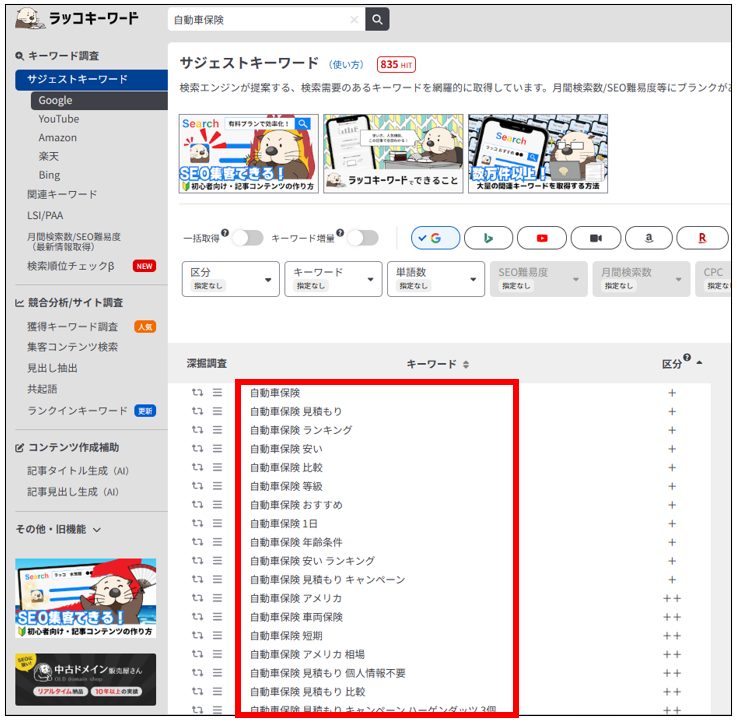
Task: Click the 使い方 help link
Action: [x=346, y=65]
